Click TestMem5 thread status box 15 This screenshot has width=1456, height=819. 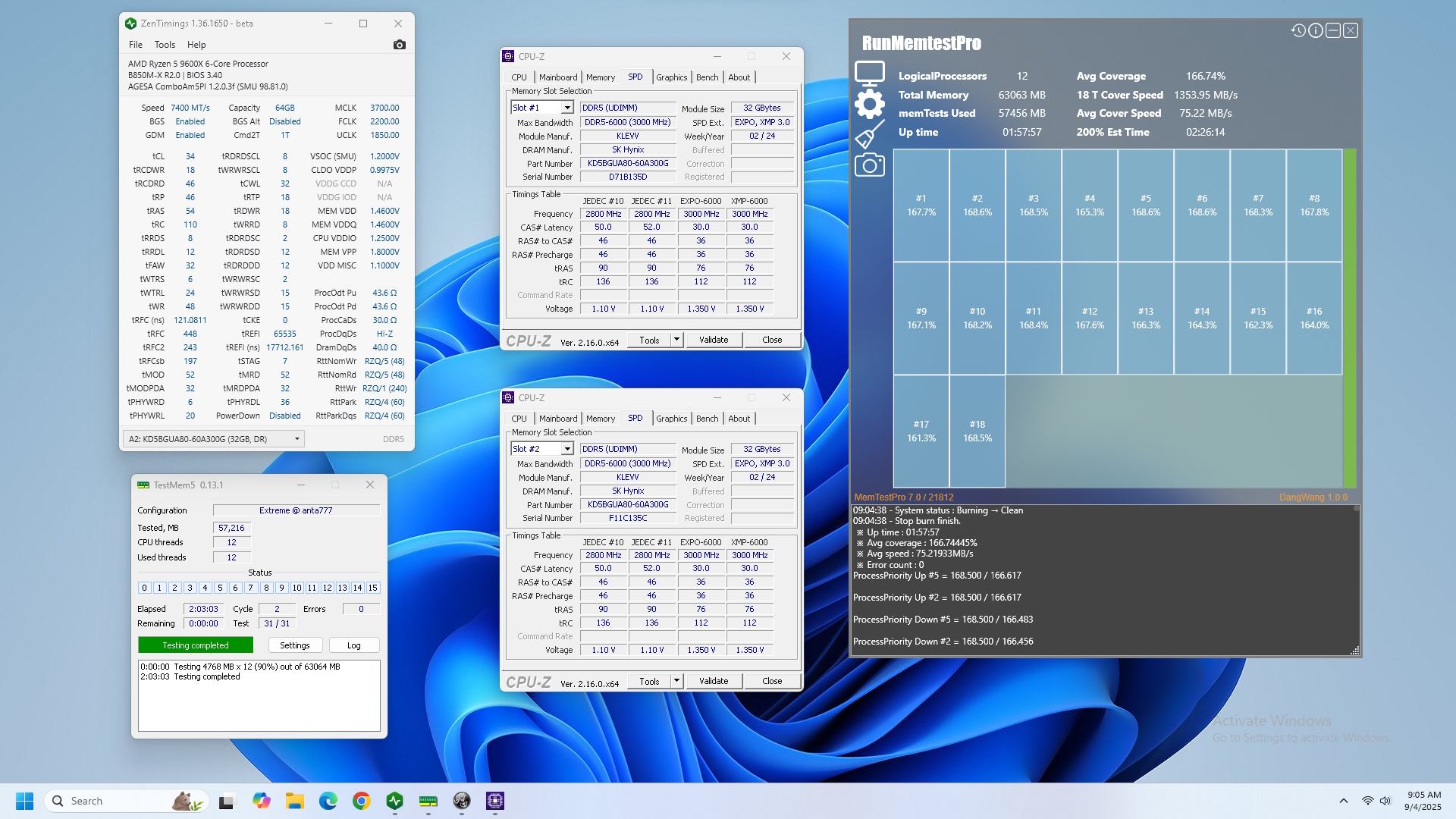[372, 588]
